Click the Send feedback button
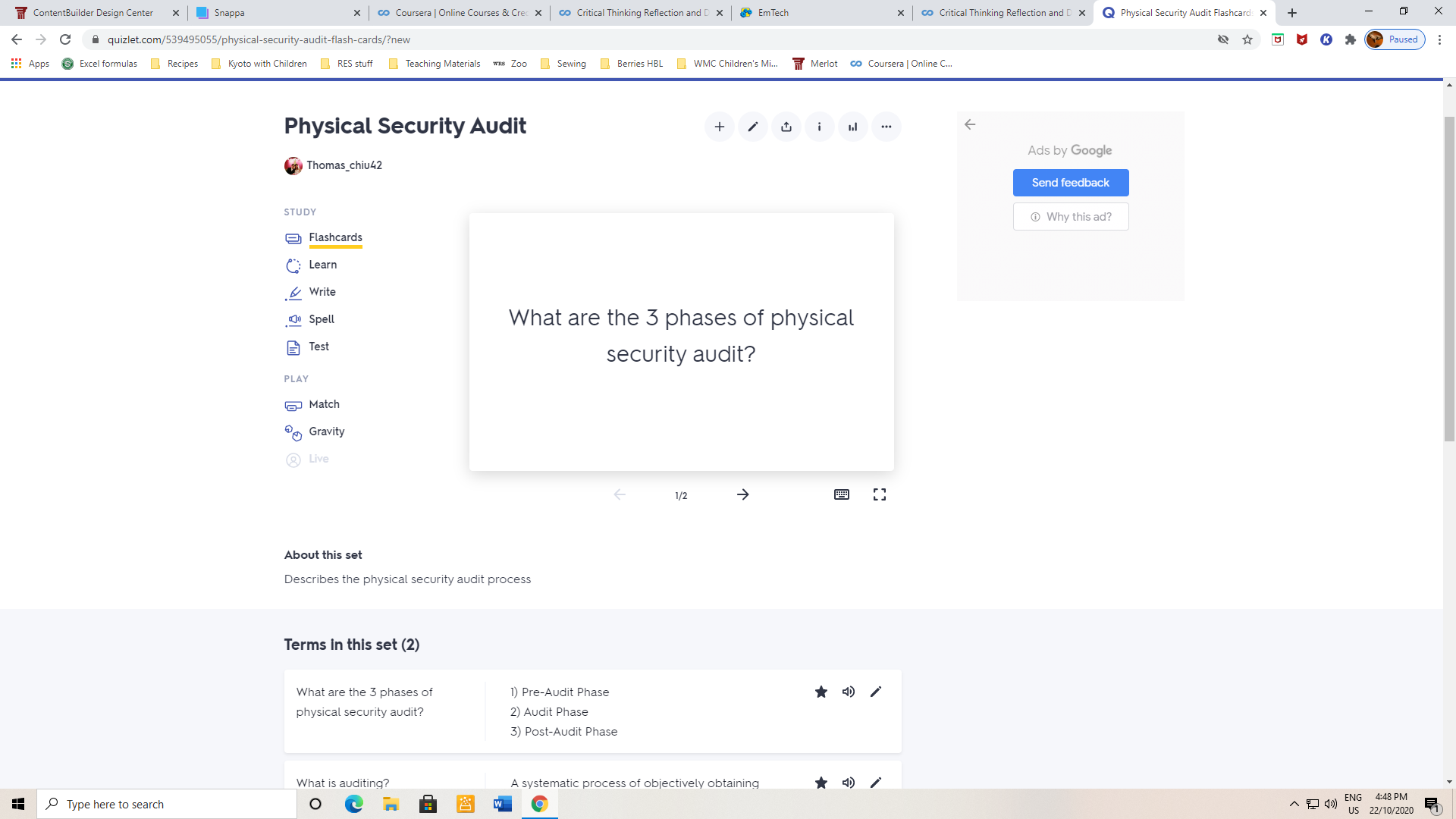Screen dimensions: 1456x819 [1070, 183]
